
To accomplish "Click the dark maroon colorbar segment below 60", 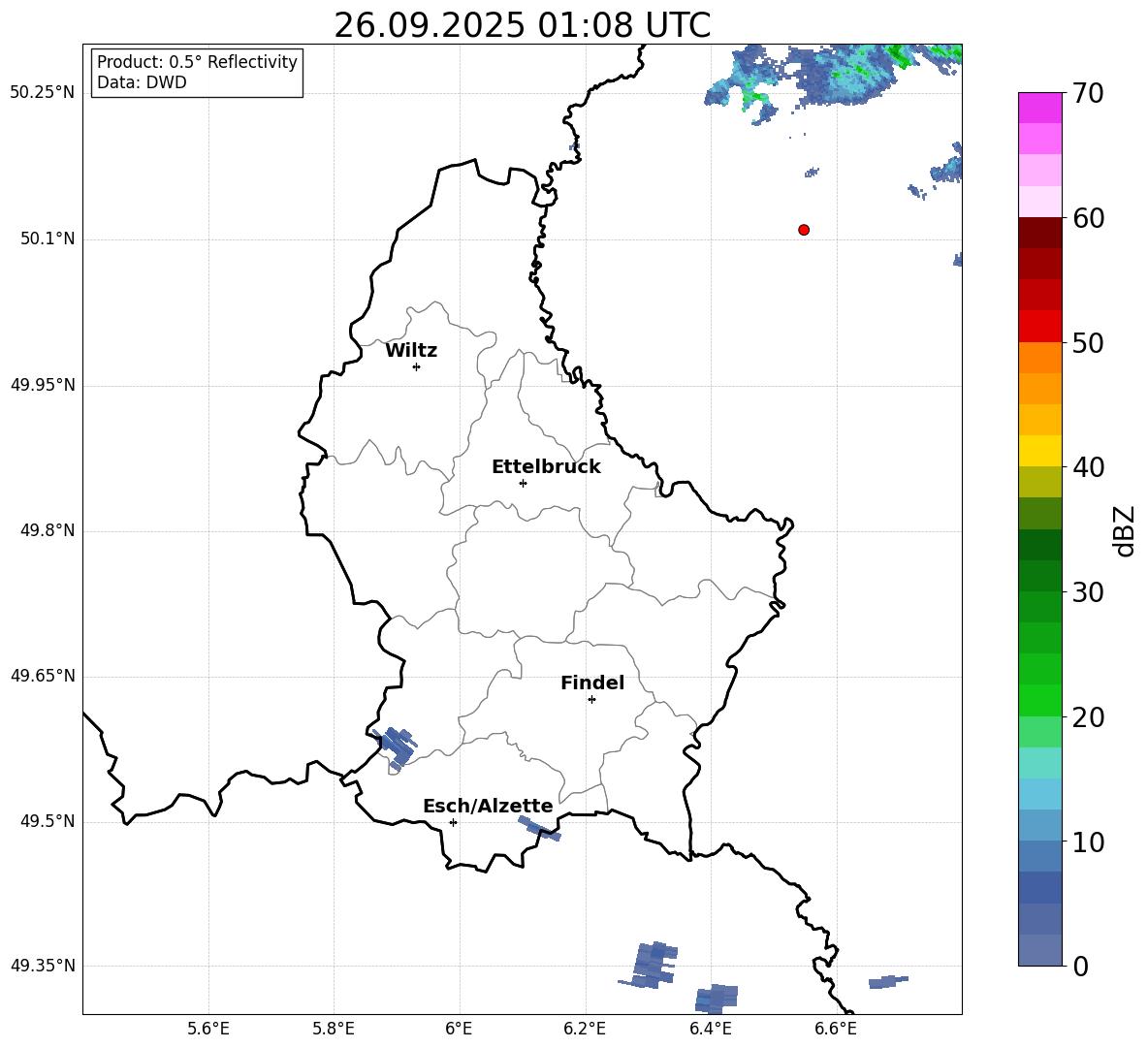I will click(1039, 233).
